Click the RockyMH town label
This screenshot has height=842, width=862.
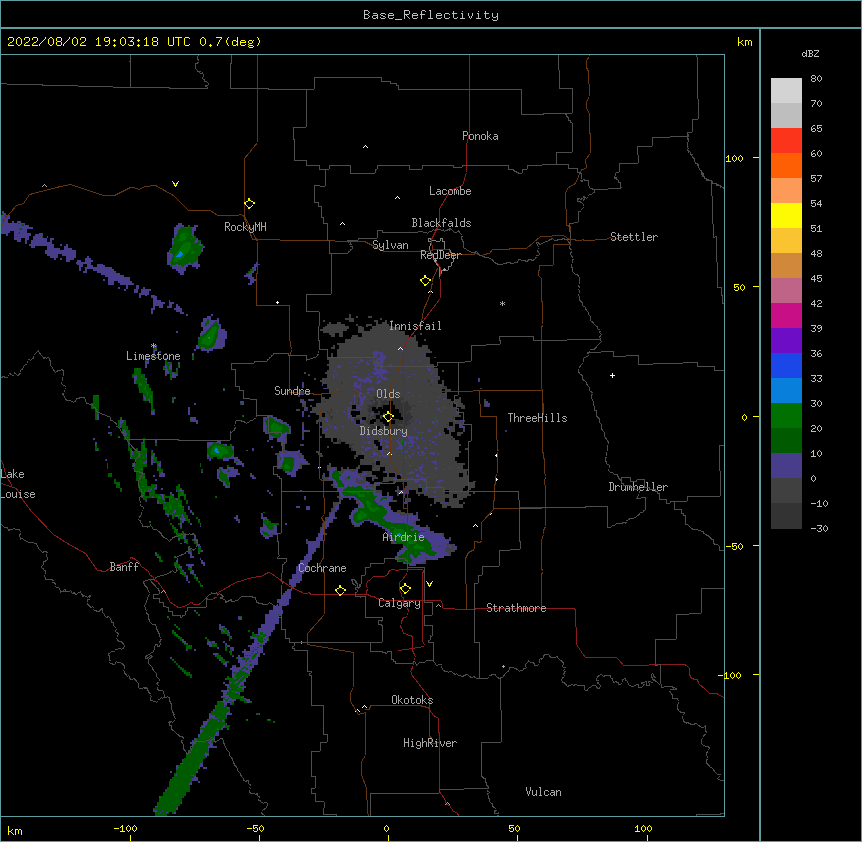point(245,227)
